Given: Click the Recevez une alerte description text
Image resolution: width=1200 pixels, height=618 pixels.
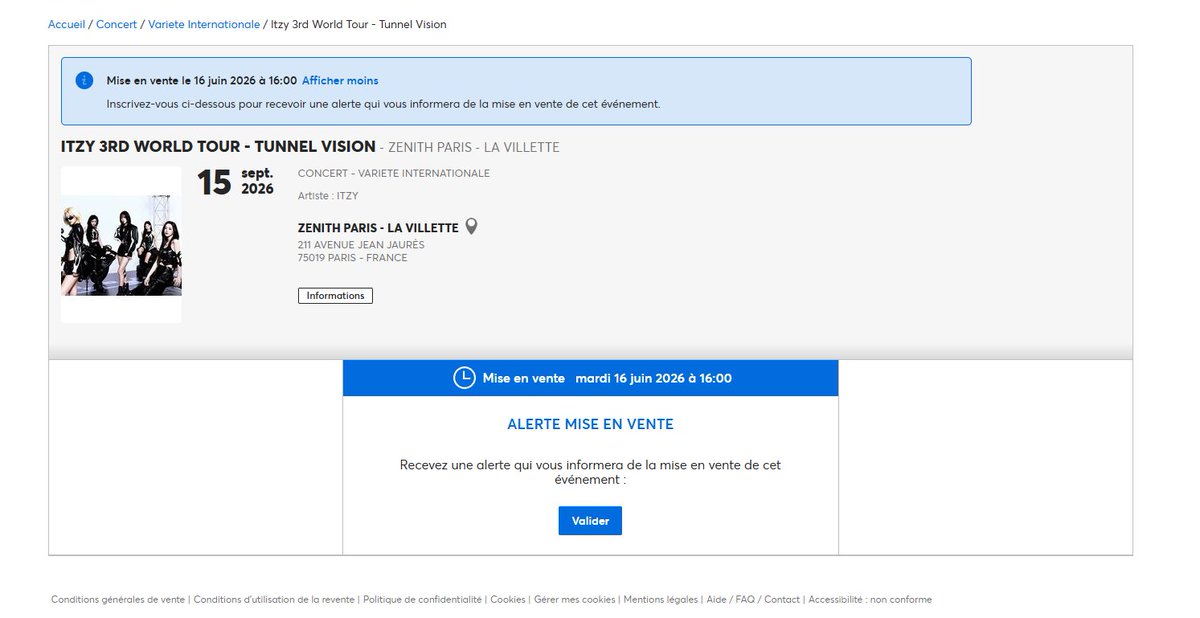Looking at the screenshot, I should [x=590, y=472].
